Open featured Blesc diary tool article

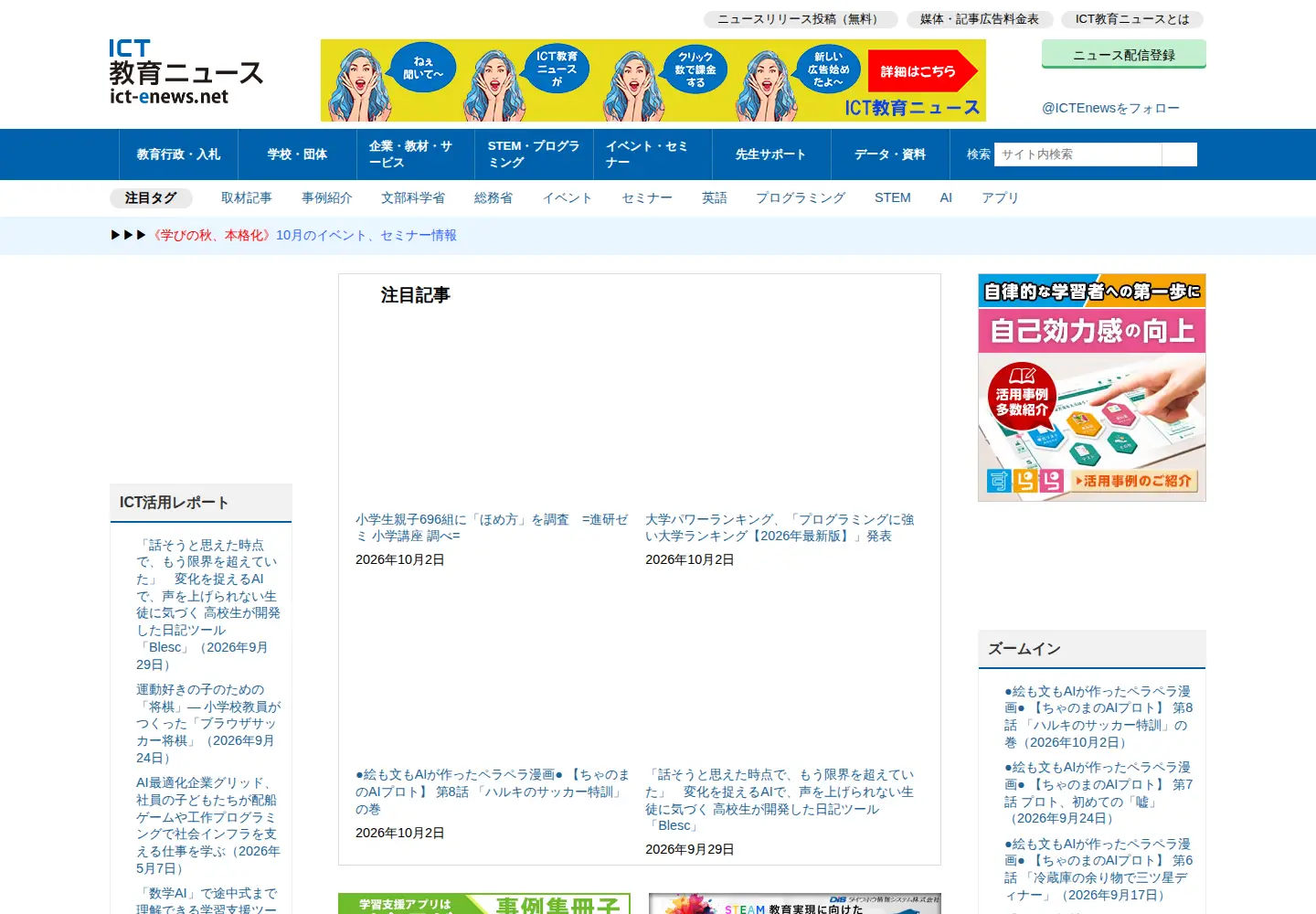[x=780, y=800]
